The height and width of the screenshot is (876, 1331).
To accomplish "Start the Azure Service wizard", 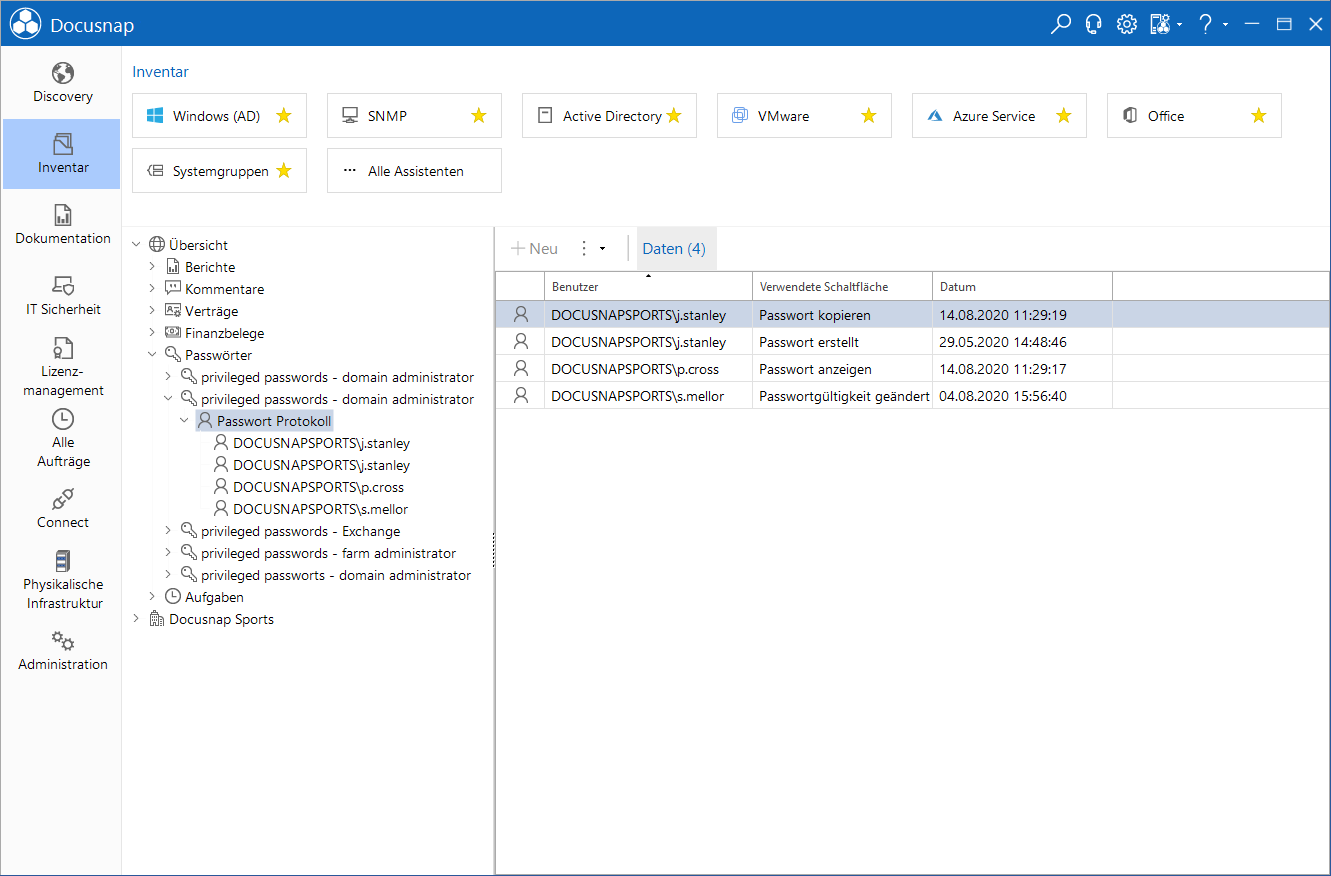I will [x=999, y=116].
